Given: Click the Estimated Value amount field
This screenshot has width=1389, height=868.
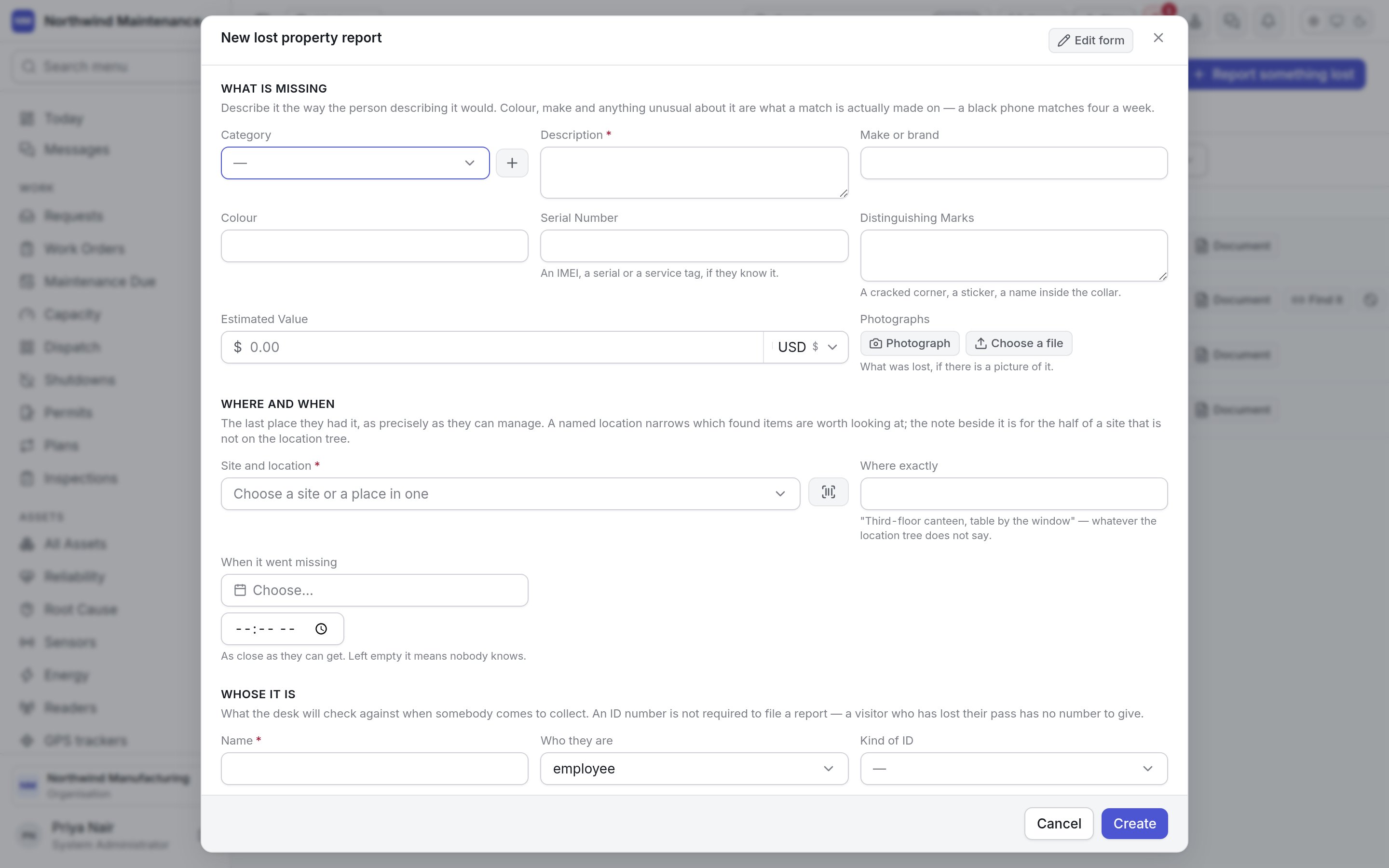Looking at the screenshot, I should tap(492, 347).
